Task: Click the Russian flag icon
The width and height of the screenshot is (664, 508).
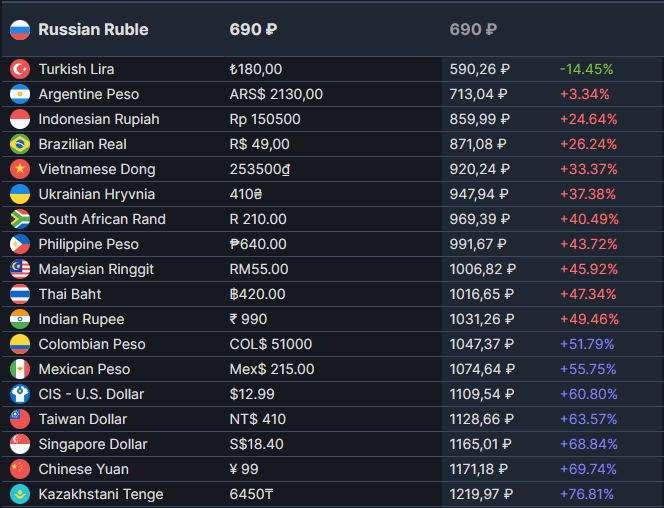Action: tap(20, 30)
